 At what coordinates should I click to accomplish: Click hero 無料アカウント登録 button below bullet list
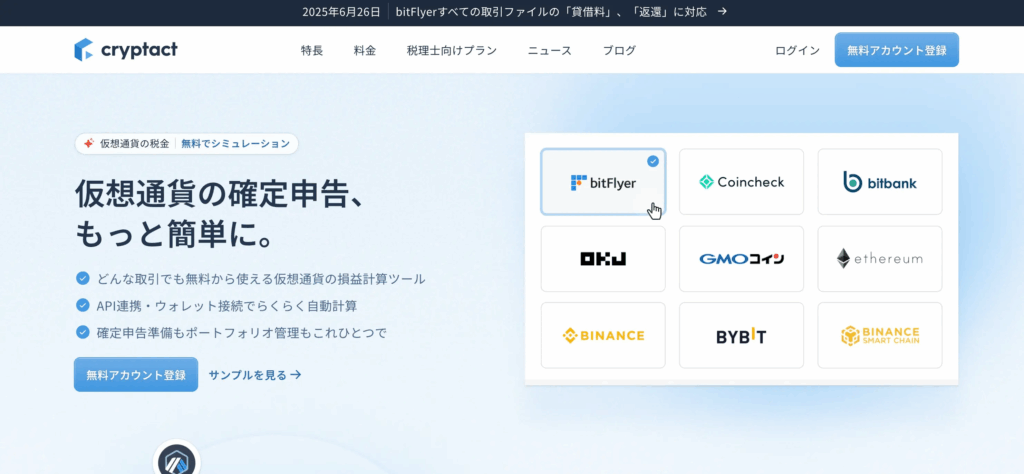click(x=136, y=374)
